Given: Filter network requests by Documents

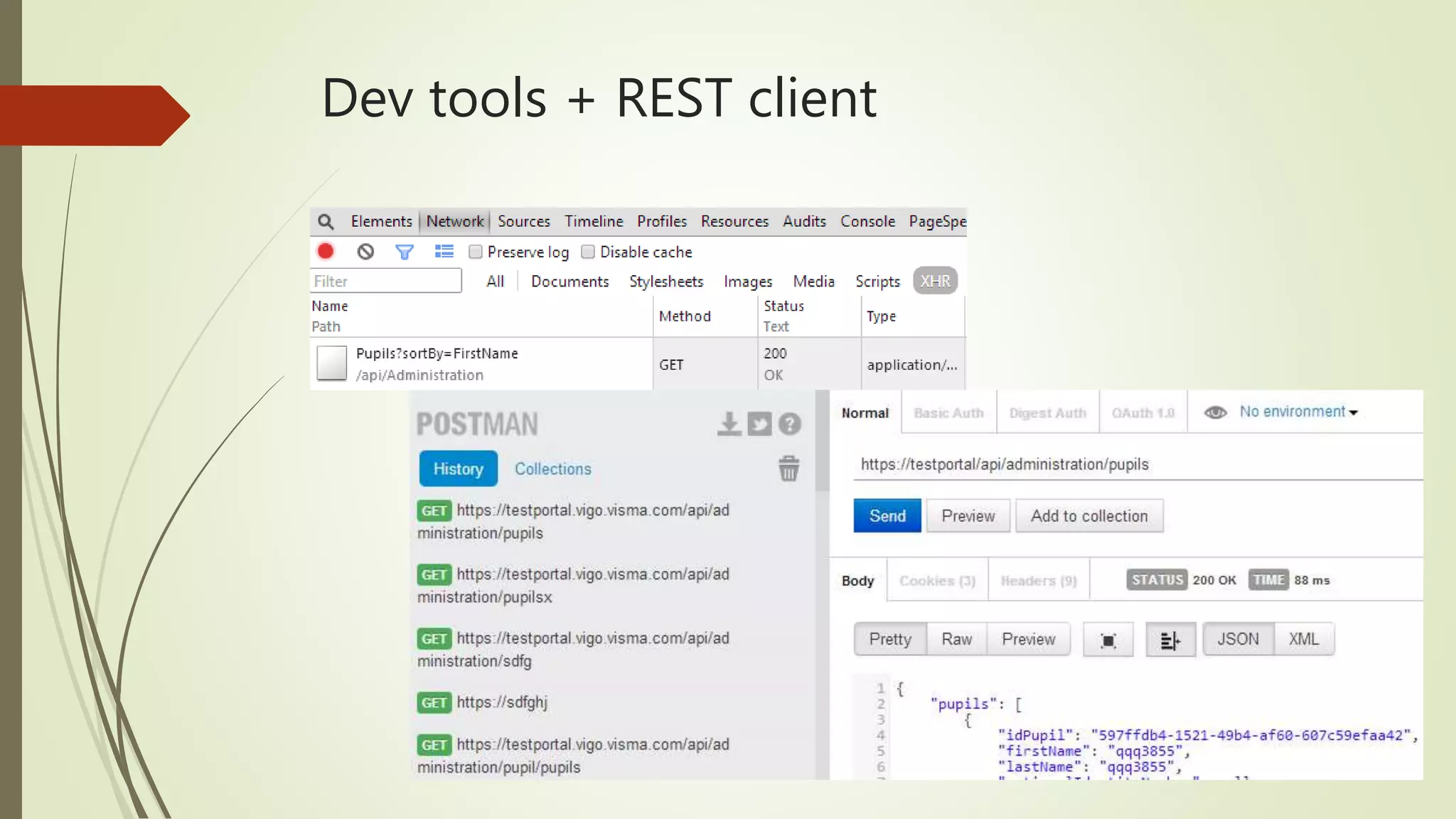Looking at the screenshot, I should [x=570, y=282].
